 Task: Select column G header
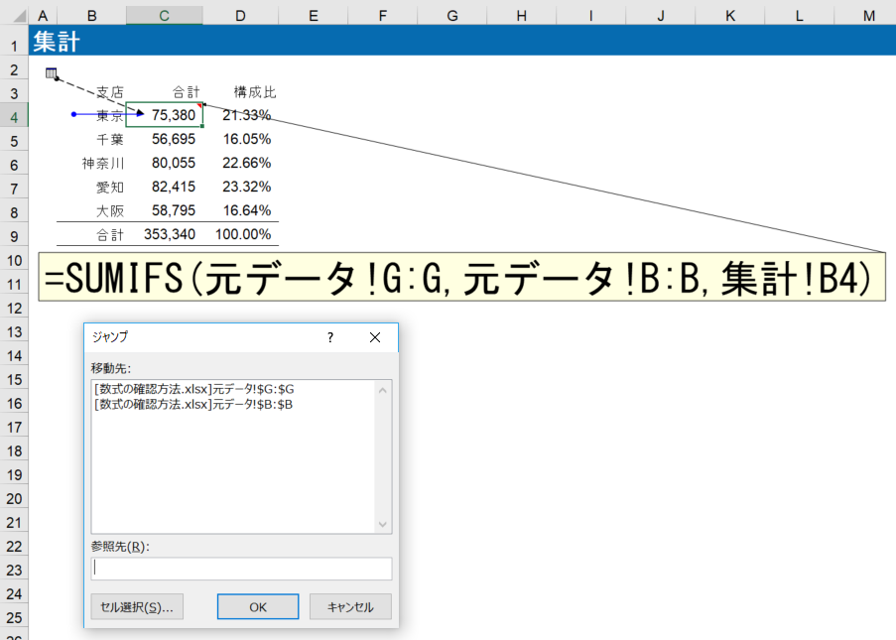click(452, 16)
